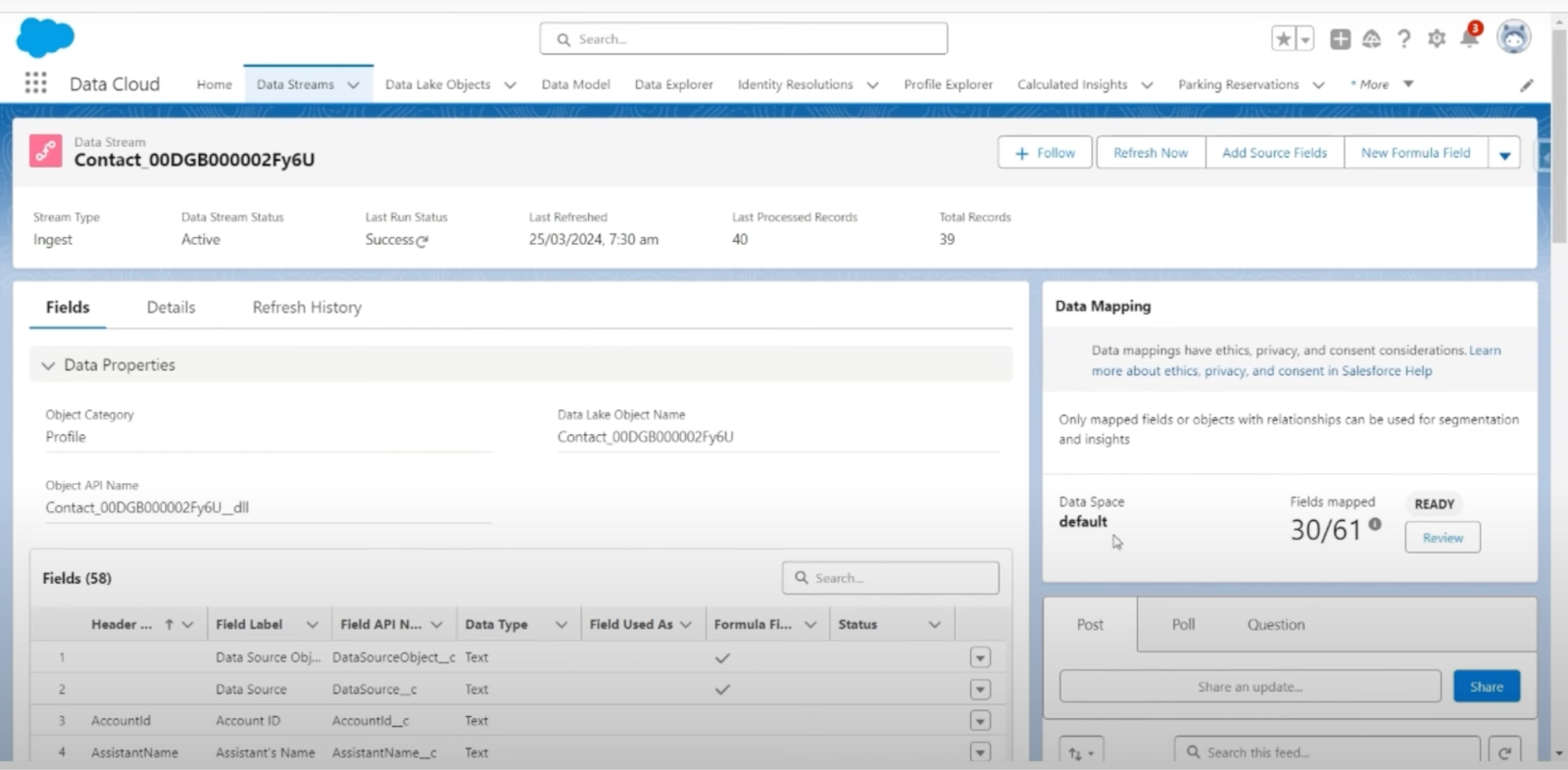This screenshot has height=770, width=1568.
Task: Collapse the Data Properties section
Action: tap(48, 365)
